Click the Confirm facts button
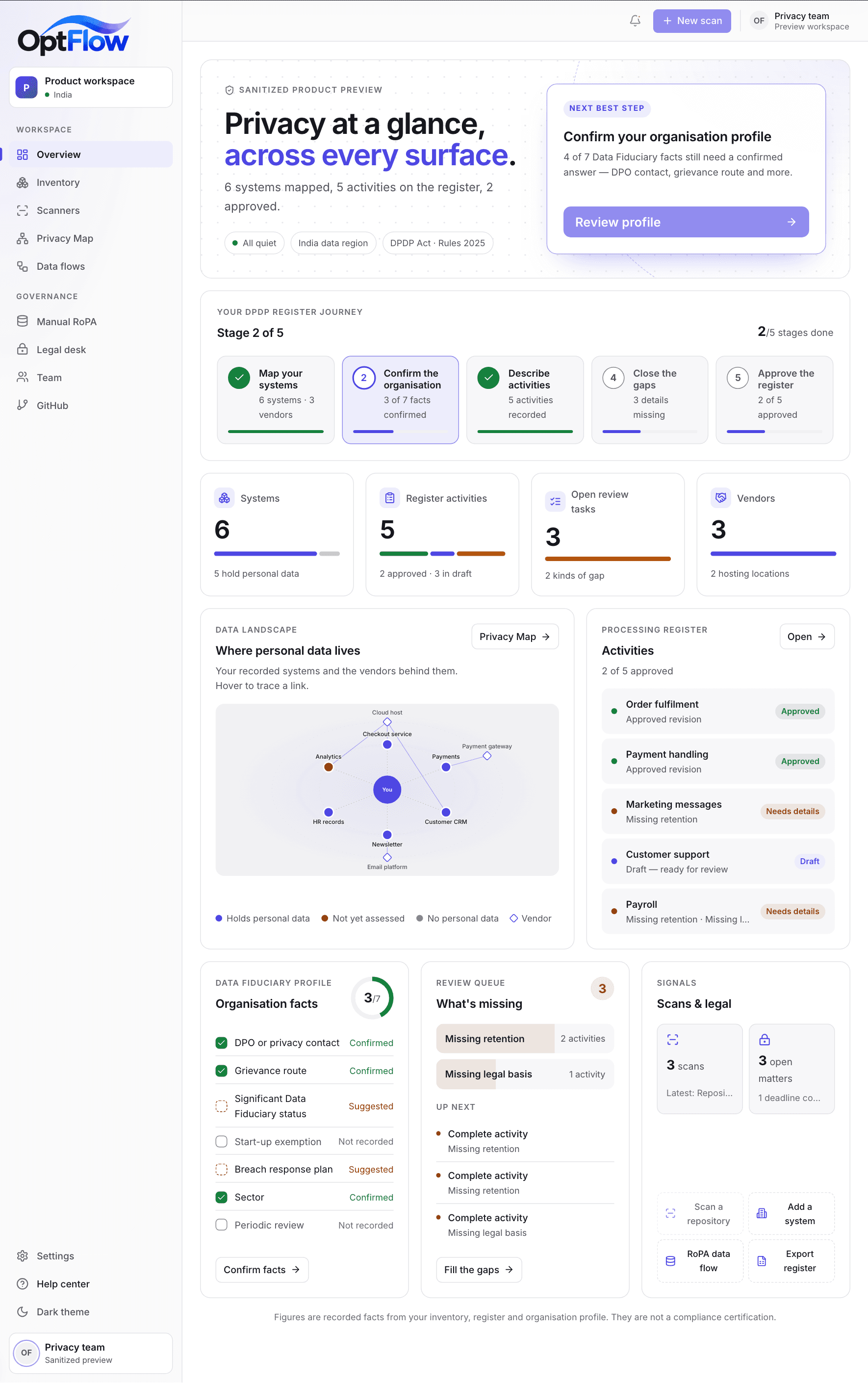Viewport: 868px width, 1383px height. (262, 1270)
